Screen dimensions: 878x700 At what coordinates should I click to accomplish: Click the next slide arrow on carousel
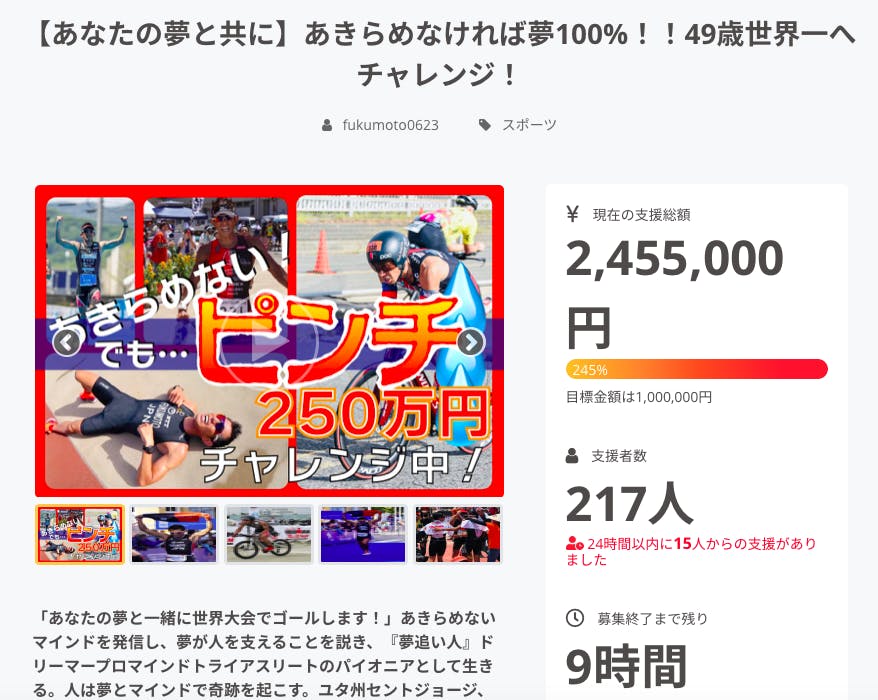coord(470,343)
